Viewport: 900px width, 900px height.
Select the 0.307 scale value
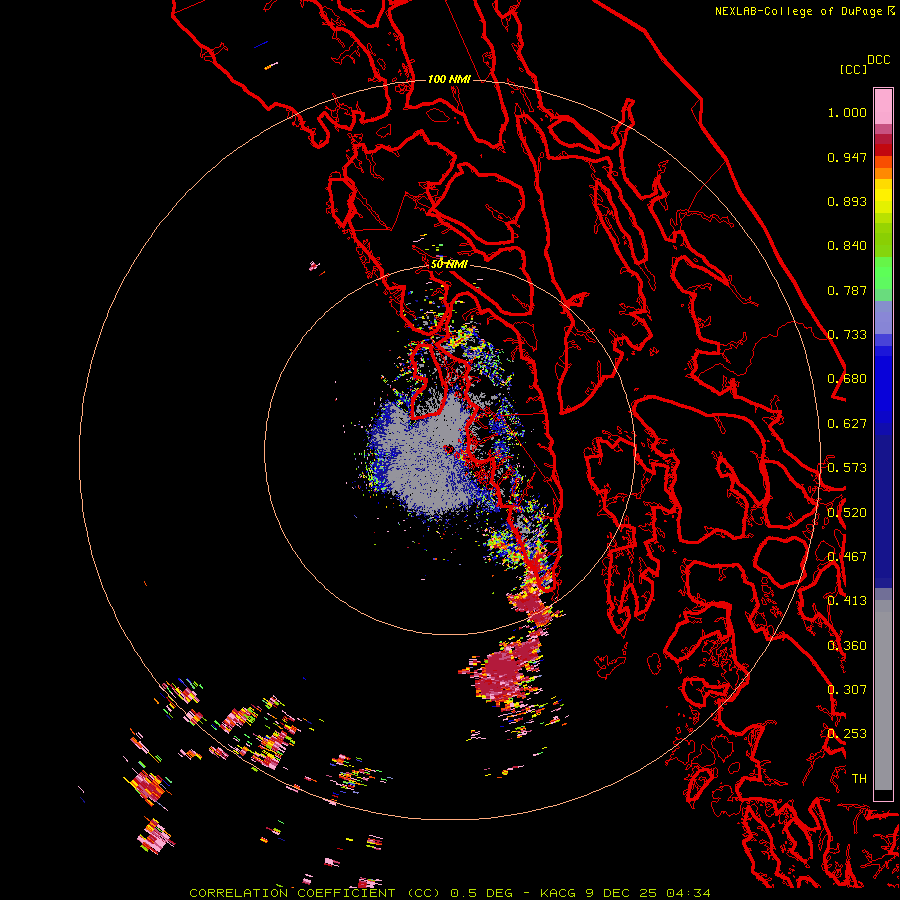click(847, 689)
